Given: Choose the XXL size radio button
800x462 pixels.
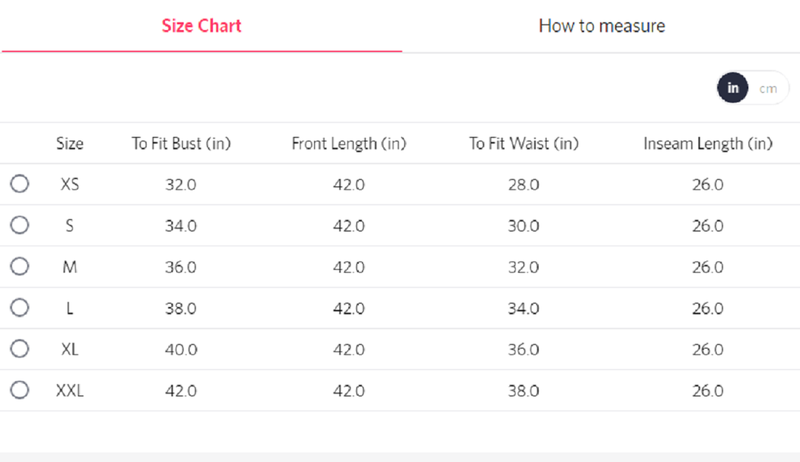Looking at the screenshot, I should point(19,390).
